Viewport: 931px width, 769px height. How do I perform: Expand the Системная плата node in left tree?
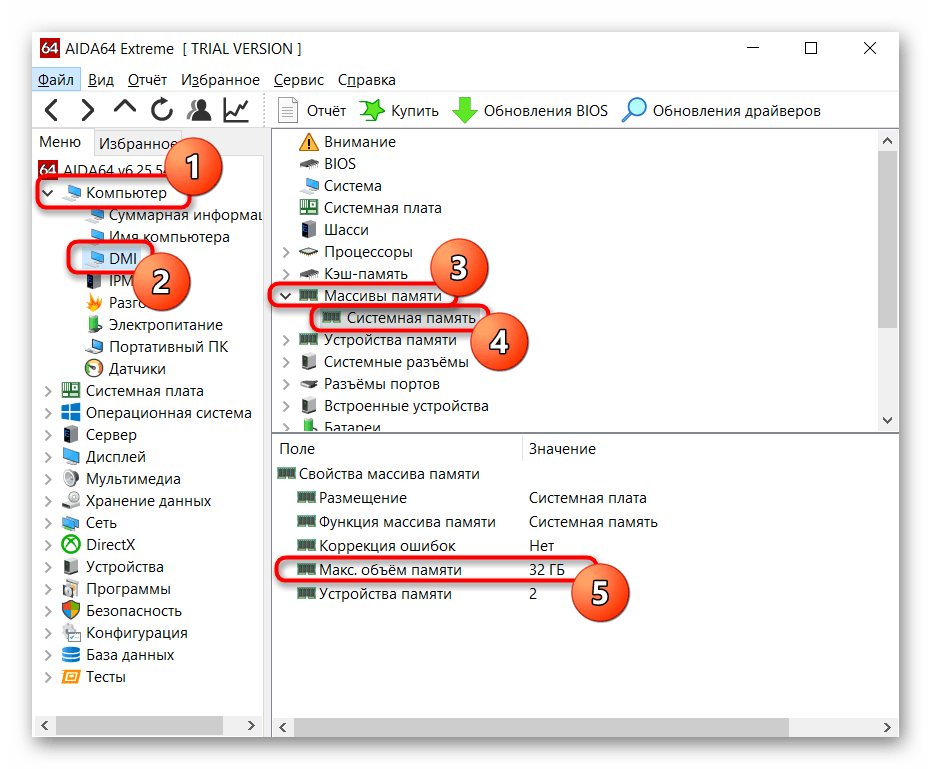48,391
